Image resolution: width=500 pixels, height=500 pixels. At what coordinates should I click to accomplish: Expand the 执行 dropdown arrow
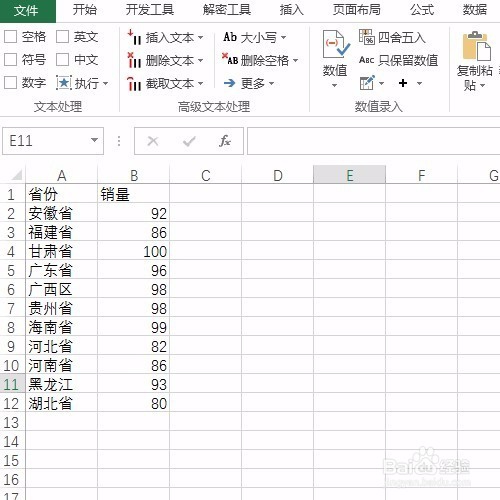(106, 83)
